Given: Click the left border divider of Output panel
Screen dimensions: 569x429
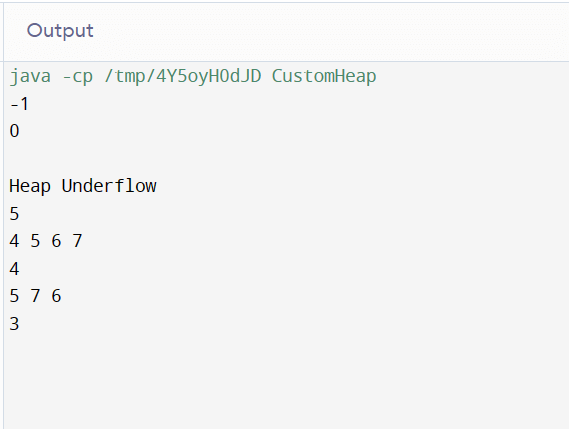Looking at the screenshot, I should point(4,216).
